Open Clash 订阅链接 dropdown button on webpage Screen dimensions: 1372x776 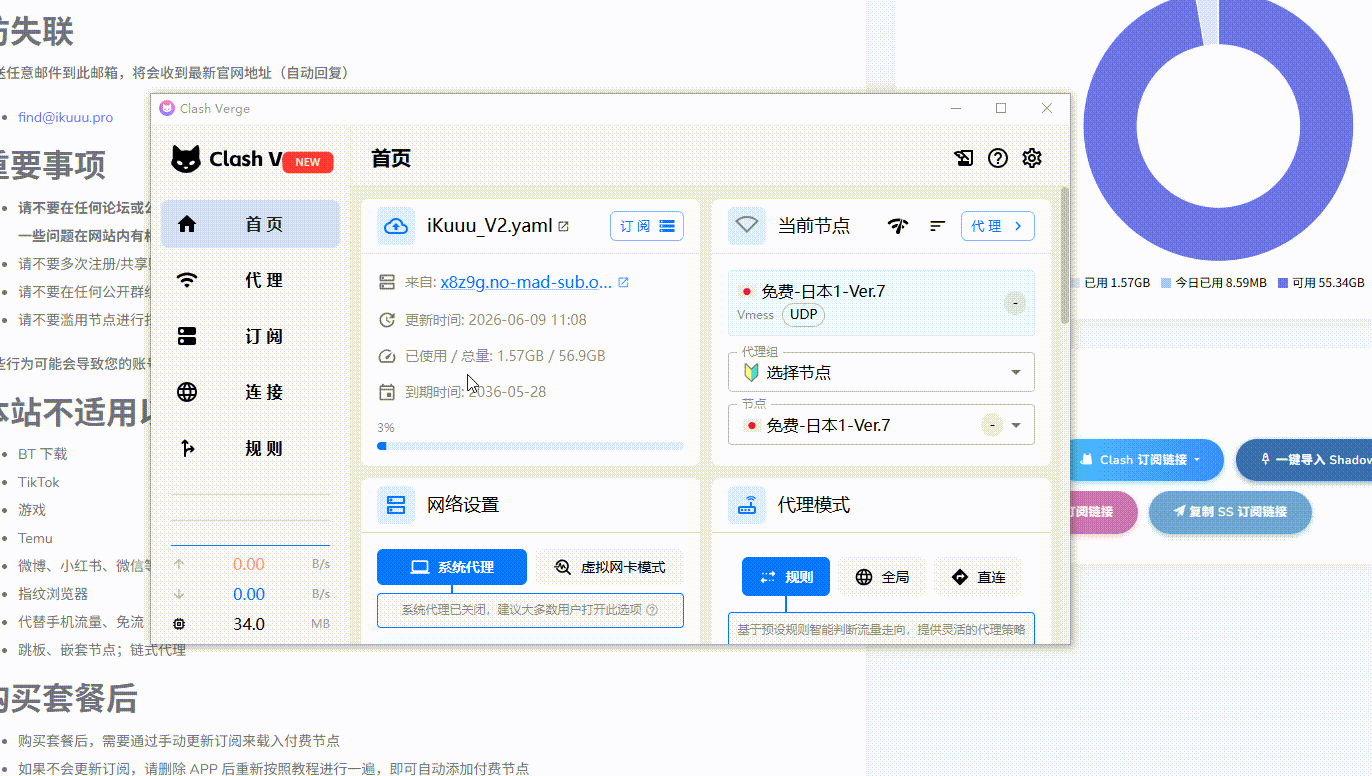pyautogui.click(x=1147, y=460)
